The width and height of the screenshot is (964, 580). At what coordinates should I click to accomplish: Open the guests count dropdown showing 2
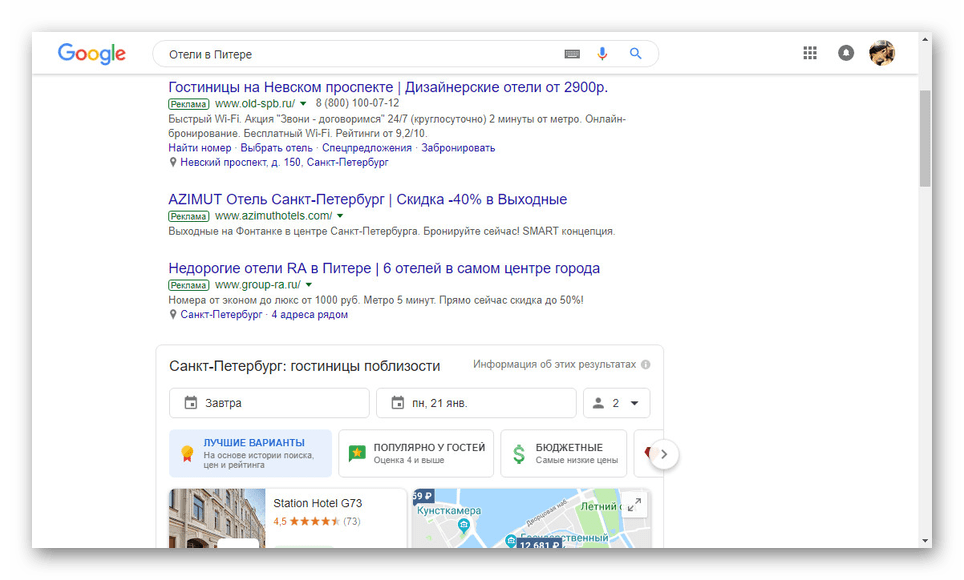click(617, 403)
